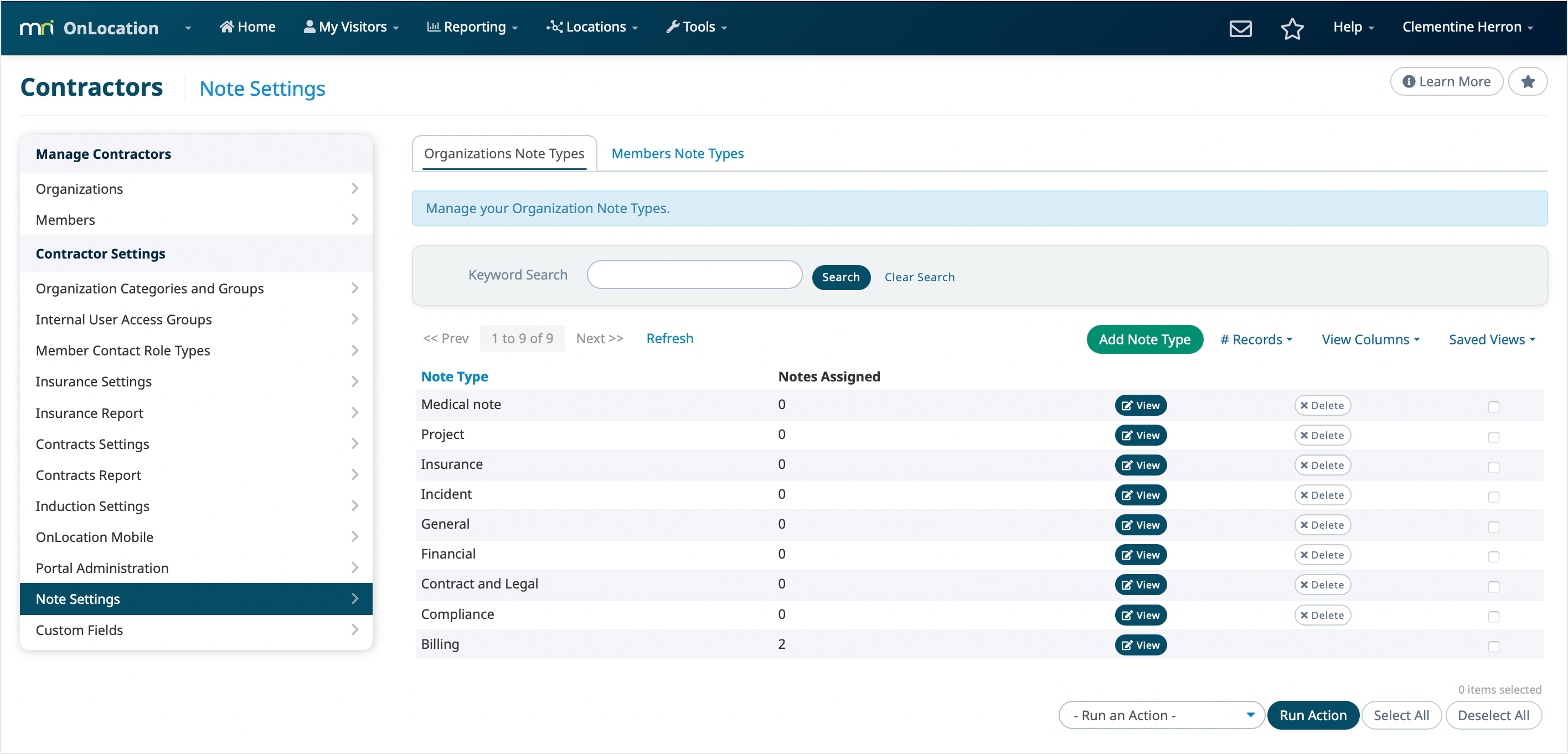Click the person icon beside My Visitors
Viewport: 1568px width, 754px height.
tap(309, 26)
